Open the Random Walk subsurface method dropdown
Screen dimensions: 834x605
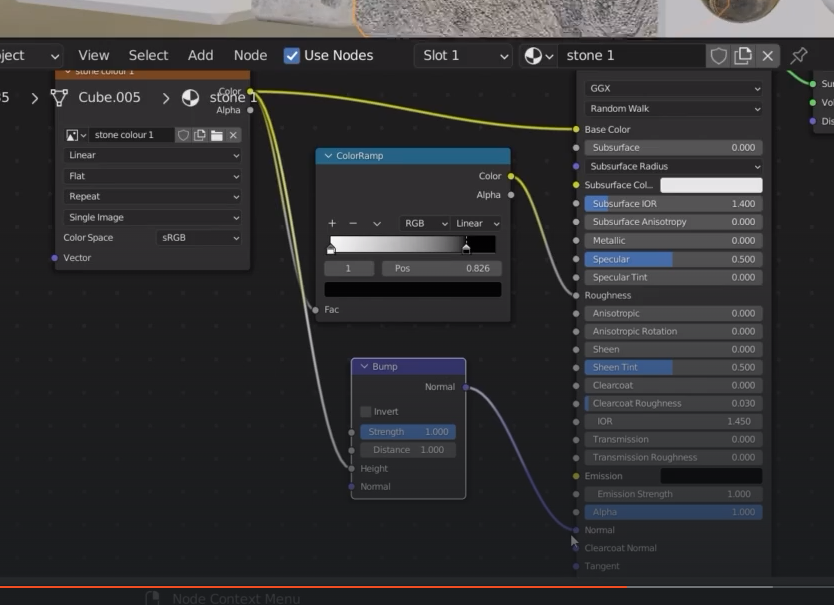(673, 109)
